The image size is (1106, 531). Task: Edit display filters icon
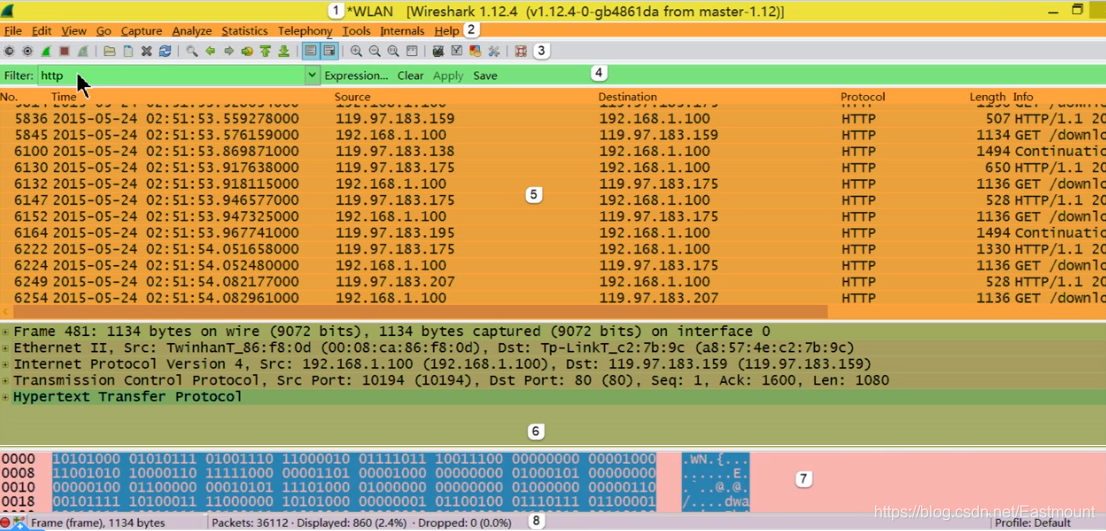tap(456, 51)
